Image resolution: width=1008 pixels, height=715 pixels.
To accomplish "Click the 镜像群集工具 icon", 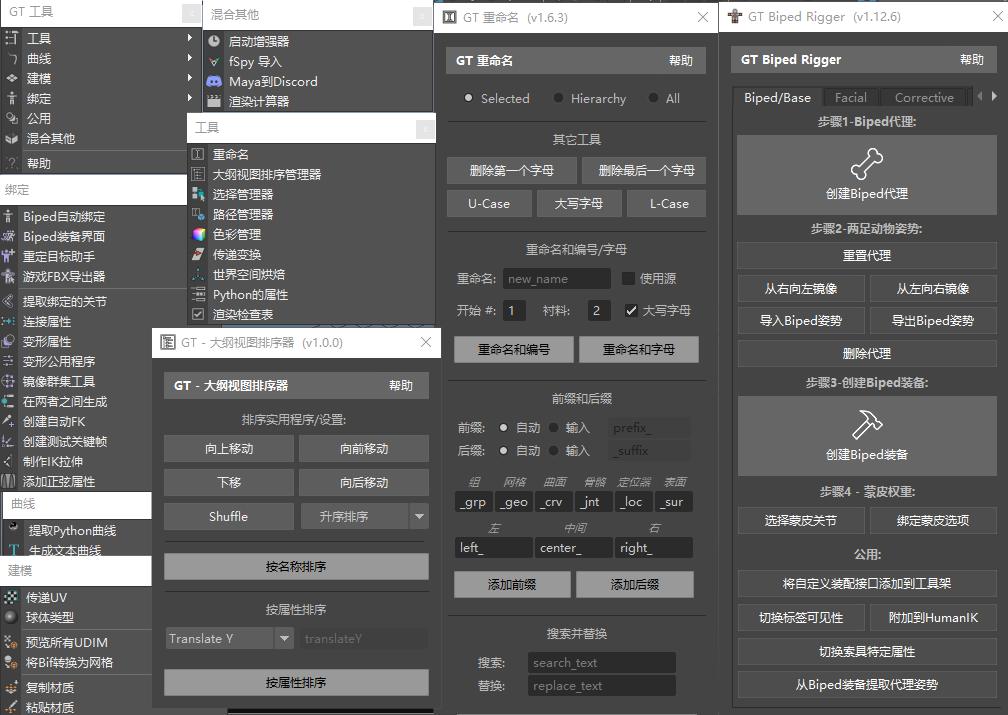I will click(x=8, y=381).
